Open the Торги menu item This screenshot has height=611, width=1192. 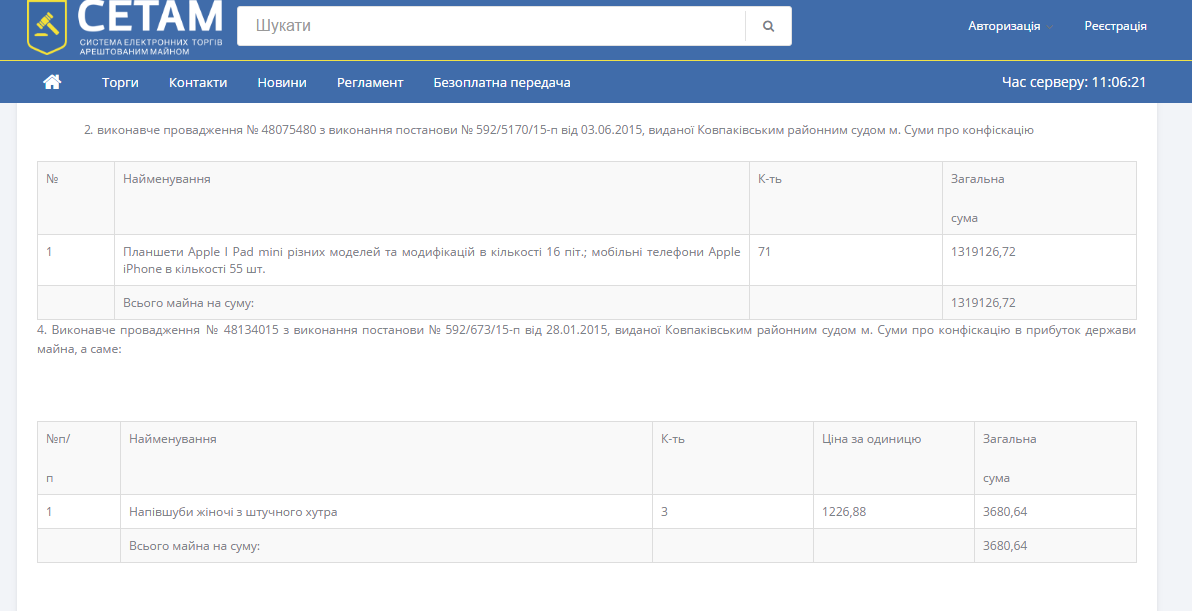coord(120,82)
